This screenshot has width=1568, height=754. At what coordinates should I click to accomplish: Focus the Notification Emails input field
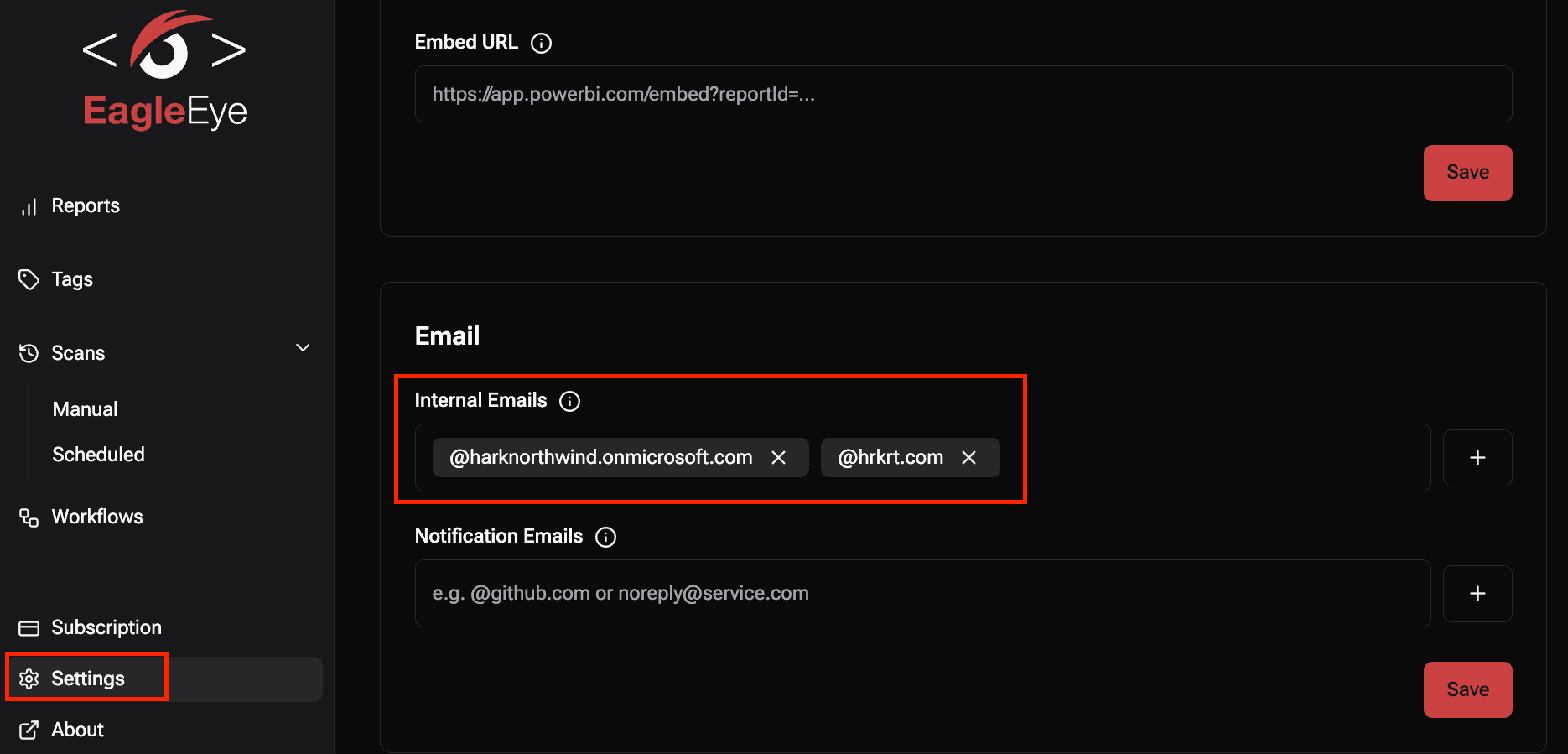[x=922, y=594]
